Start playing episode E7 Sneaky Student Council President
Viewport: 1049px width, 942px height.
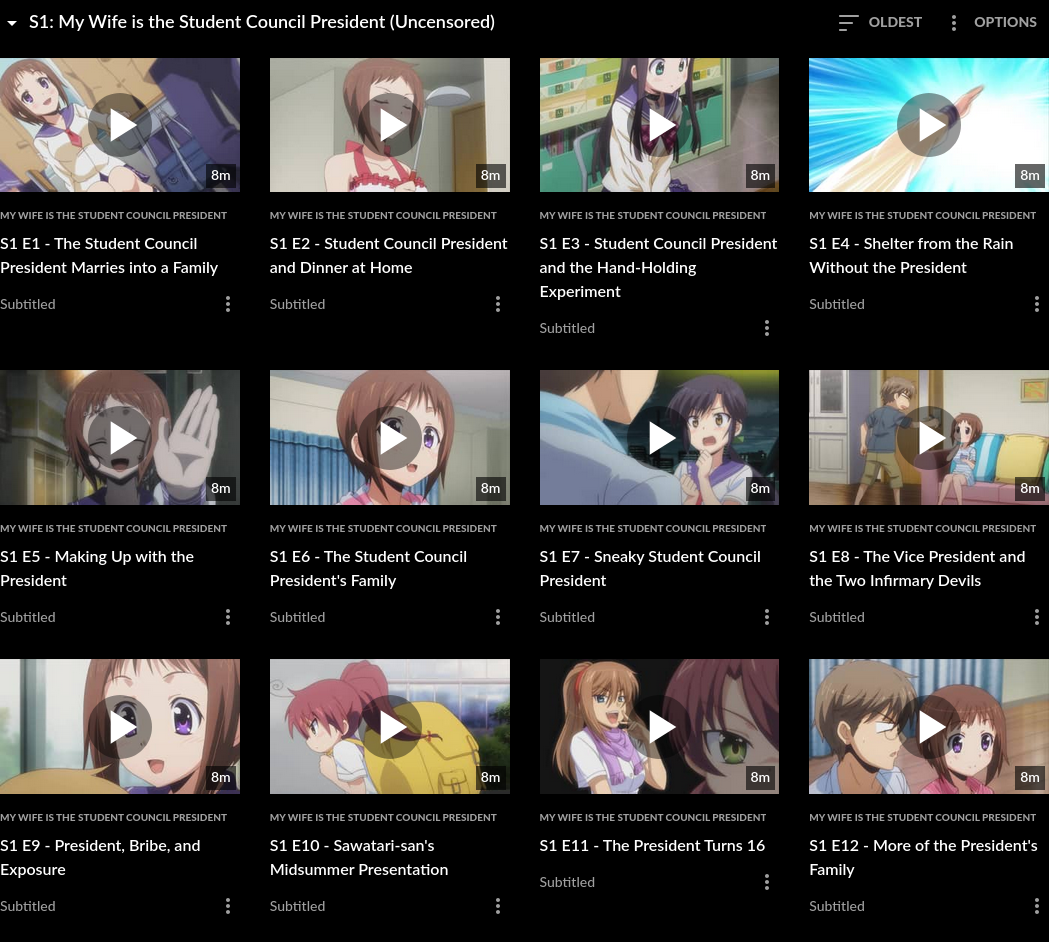click(x=659, y=438)
